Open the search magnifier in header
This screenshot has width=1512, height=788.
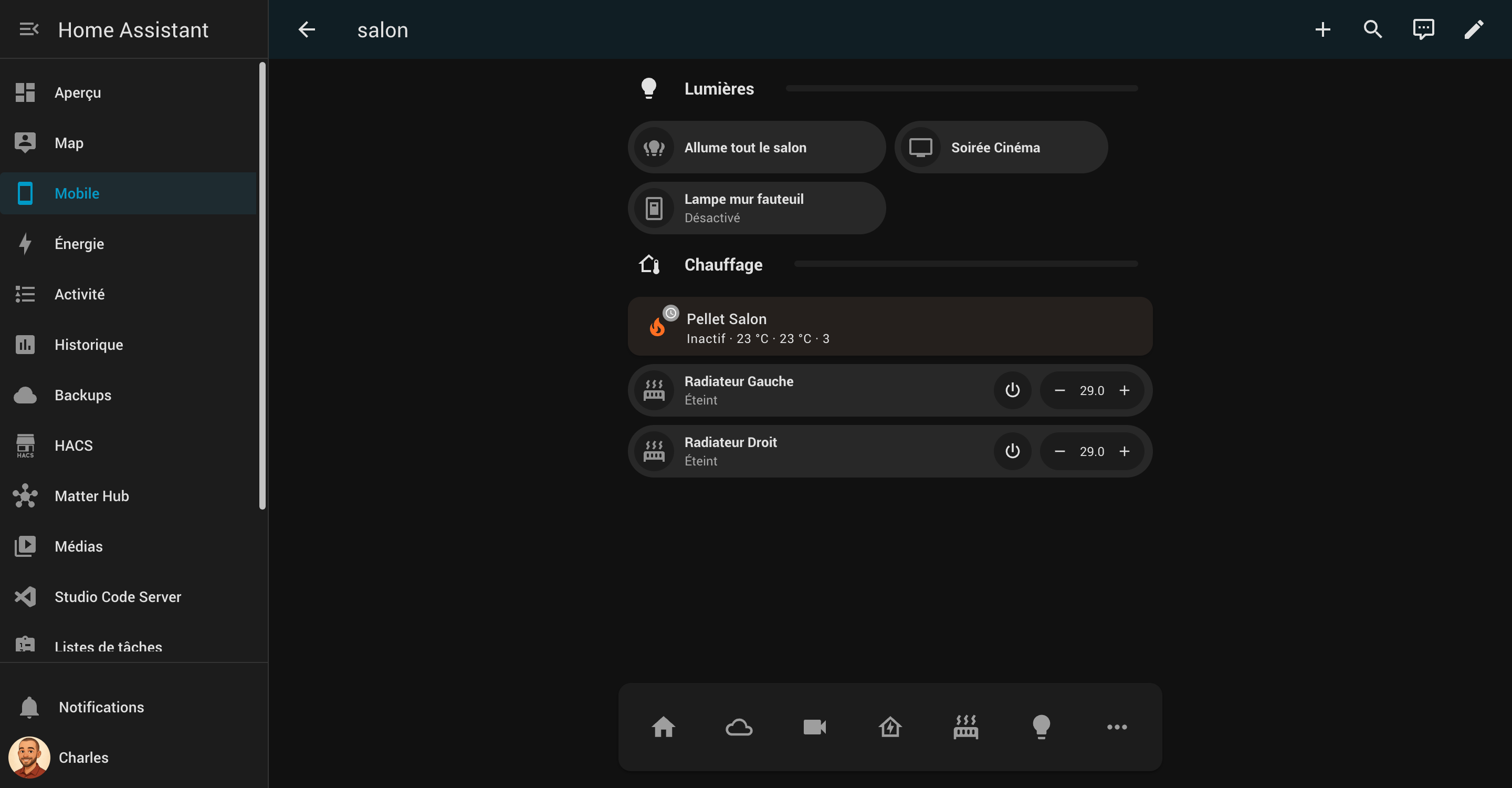pyautogui.click(x=1372, y=29)
